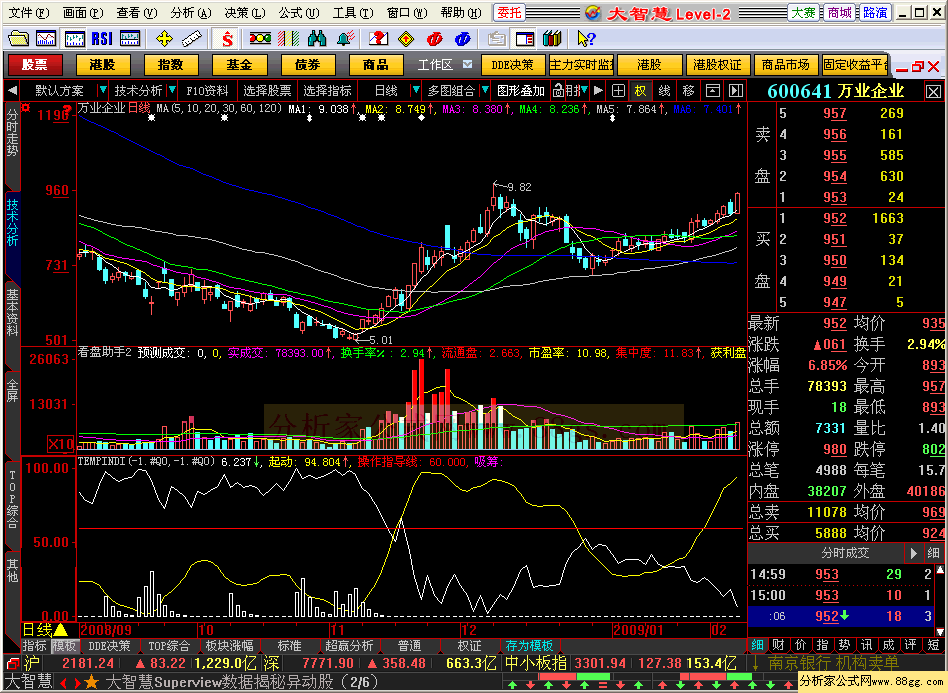The width and height of the screenshot is (948, 693).
Task: Click the orange star in news ticker
Action: 91,683
